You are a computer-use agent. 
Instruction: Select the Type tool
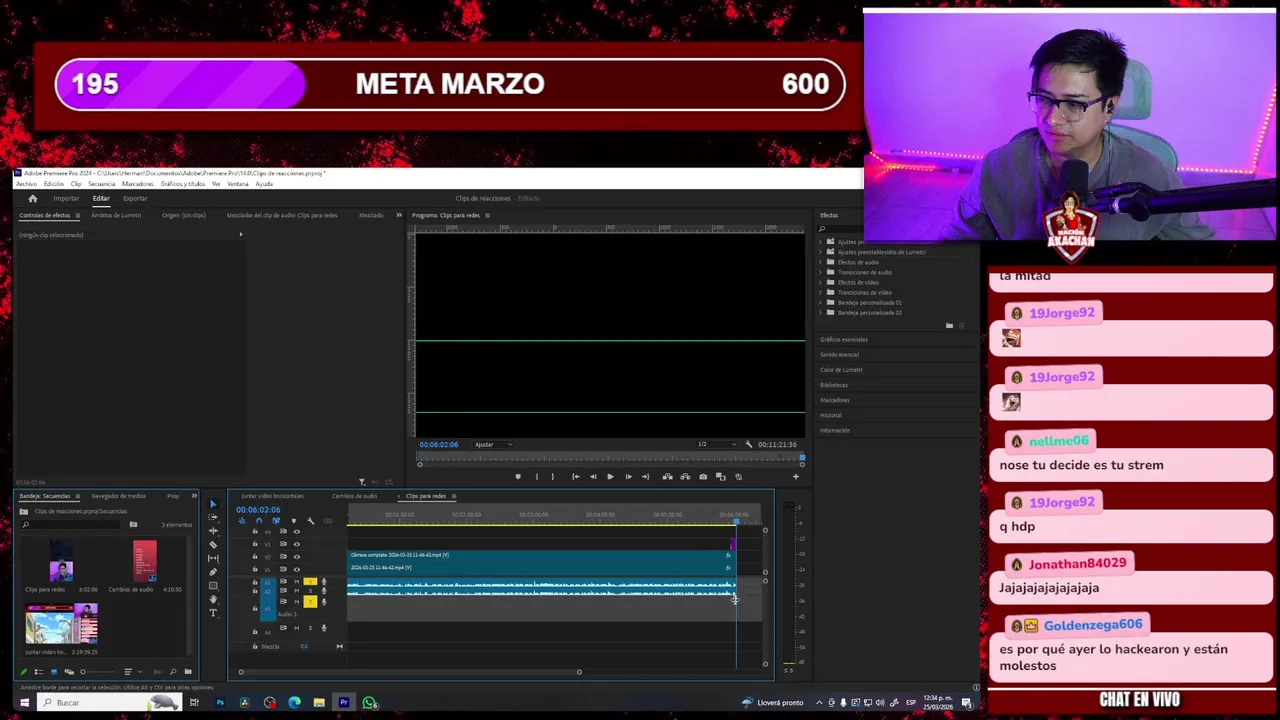point(213,613)
